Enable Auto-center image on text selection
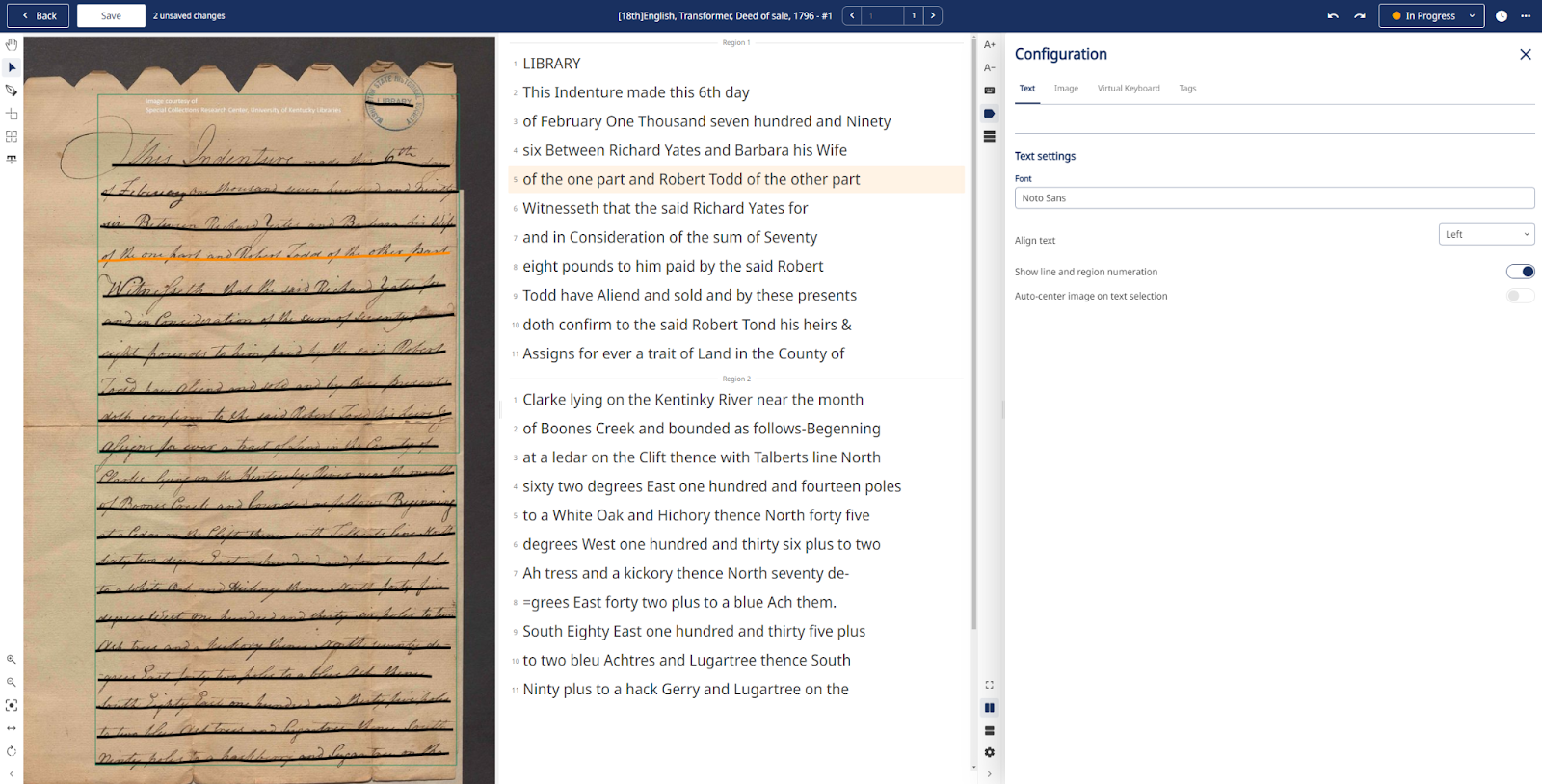The width and height of the screenshot is (1542, 784). click(1520, 296)
